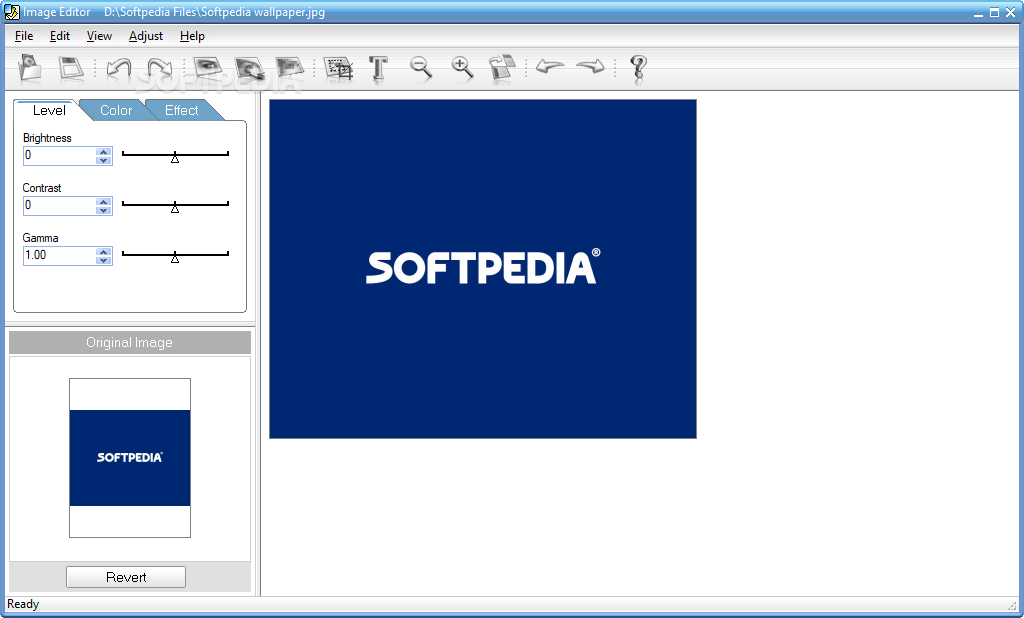The image size is (1024, 618).
Task: Click the Gamma value field showing 1.00
Action: click(x=59, y=255)
